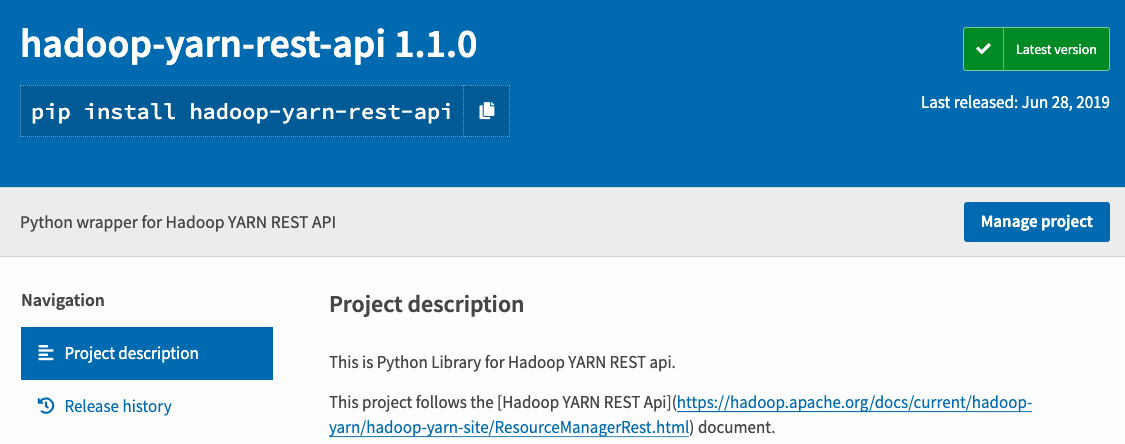The width and height of the screenshot is (1125, 444).
Task: Open the hadoop.apache.org docs hyperlink
Action: (855, 404)
